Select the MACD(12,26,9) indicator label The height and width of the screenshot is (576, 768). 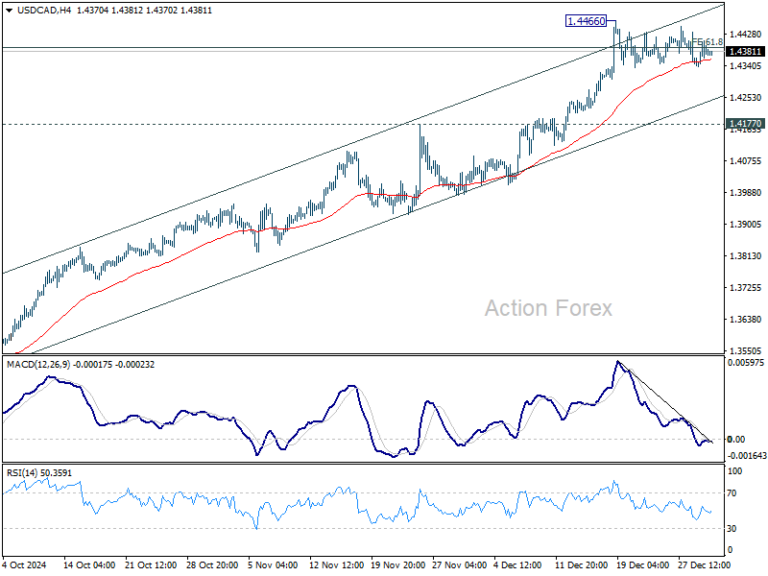[38, 364]
